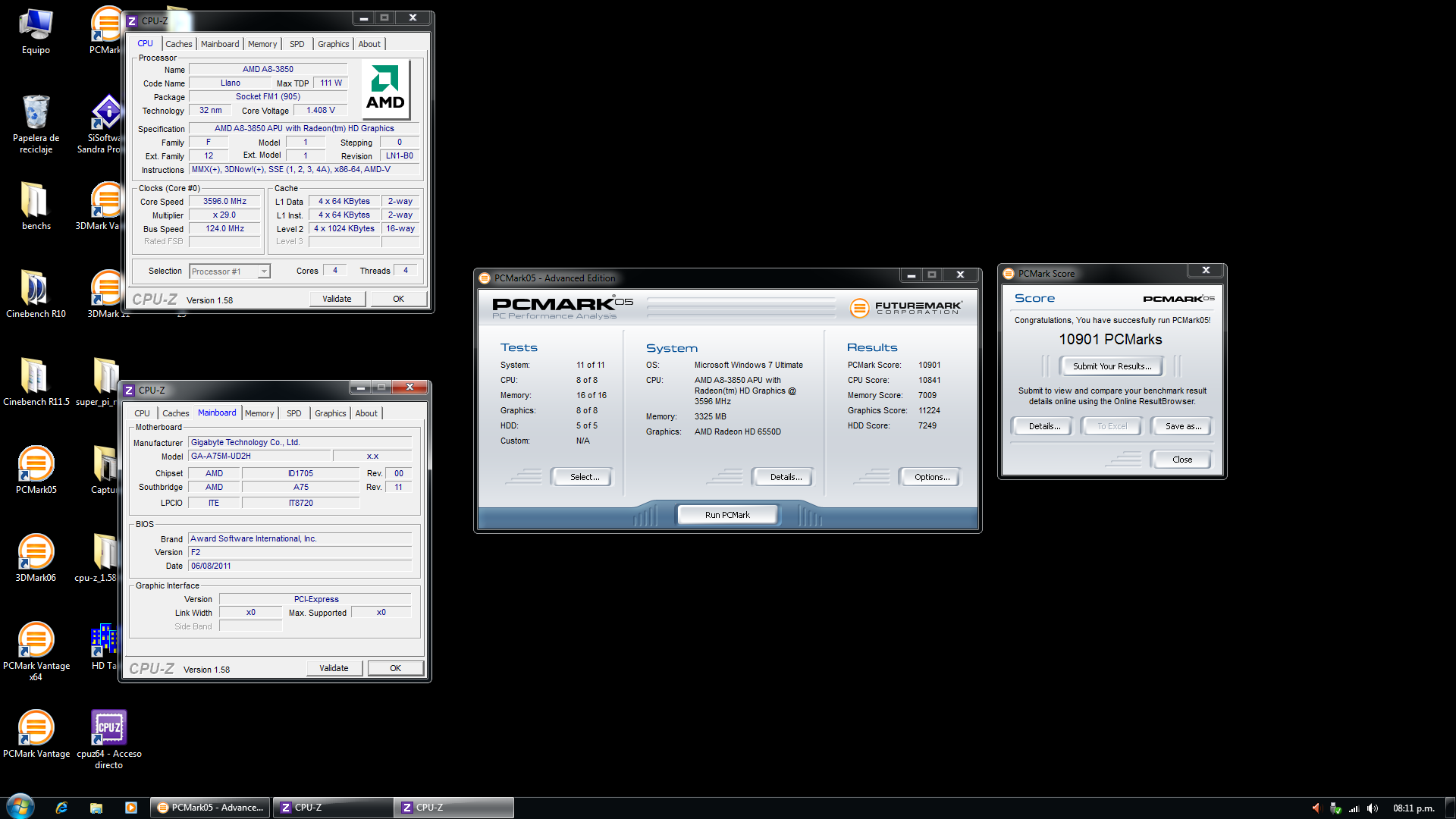Open the benchs folder icon
This screenshot has height=819, width=1456.
(36, 206)
